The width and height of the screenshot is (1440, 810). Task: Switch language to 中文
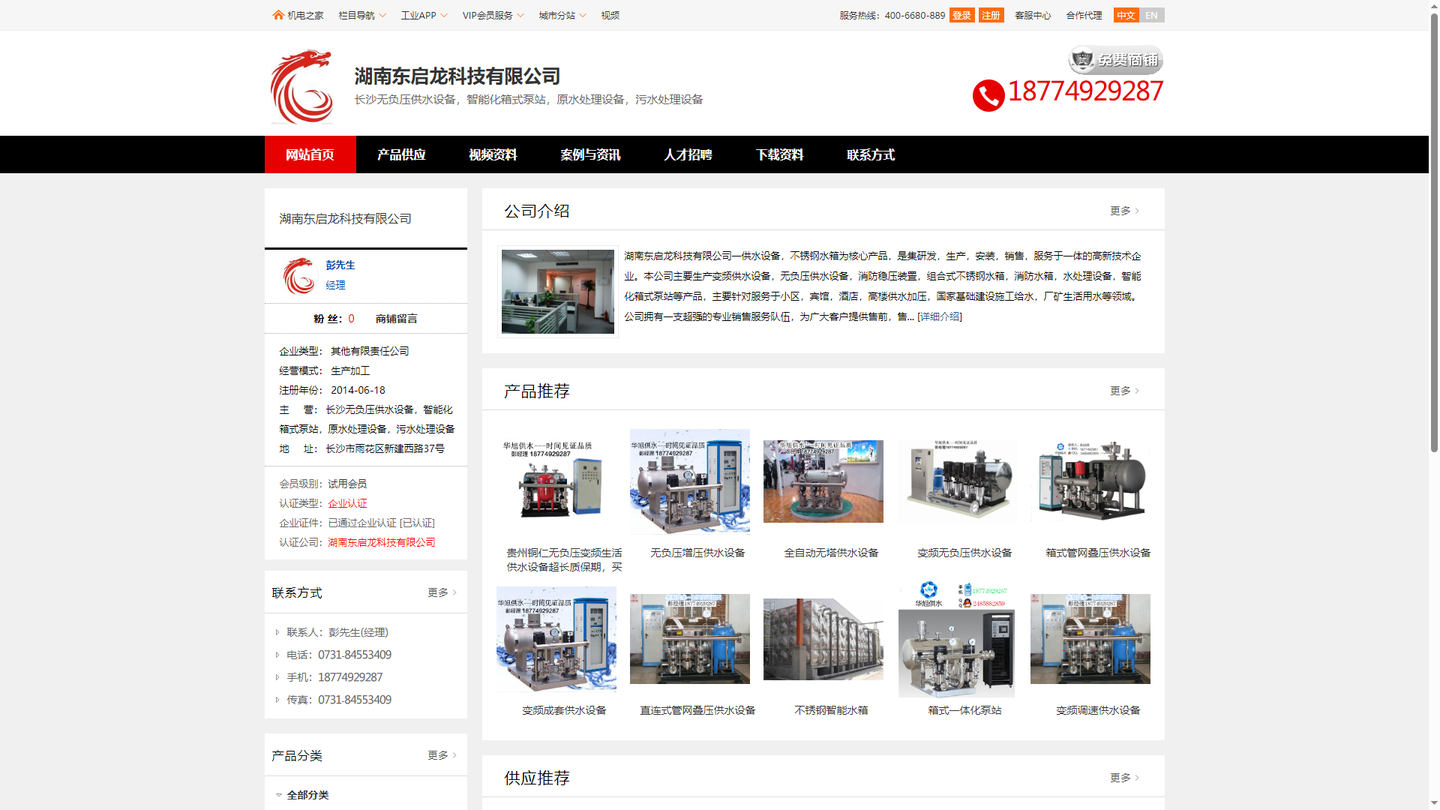click(x=1126, y=15)
